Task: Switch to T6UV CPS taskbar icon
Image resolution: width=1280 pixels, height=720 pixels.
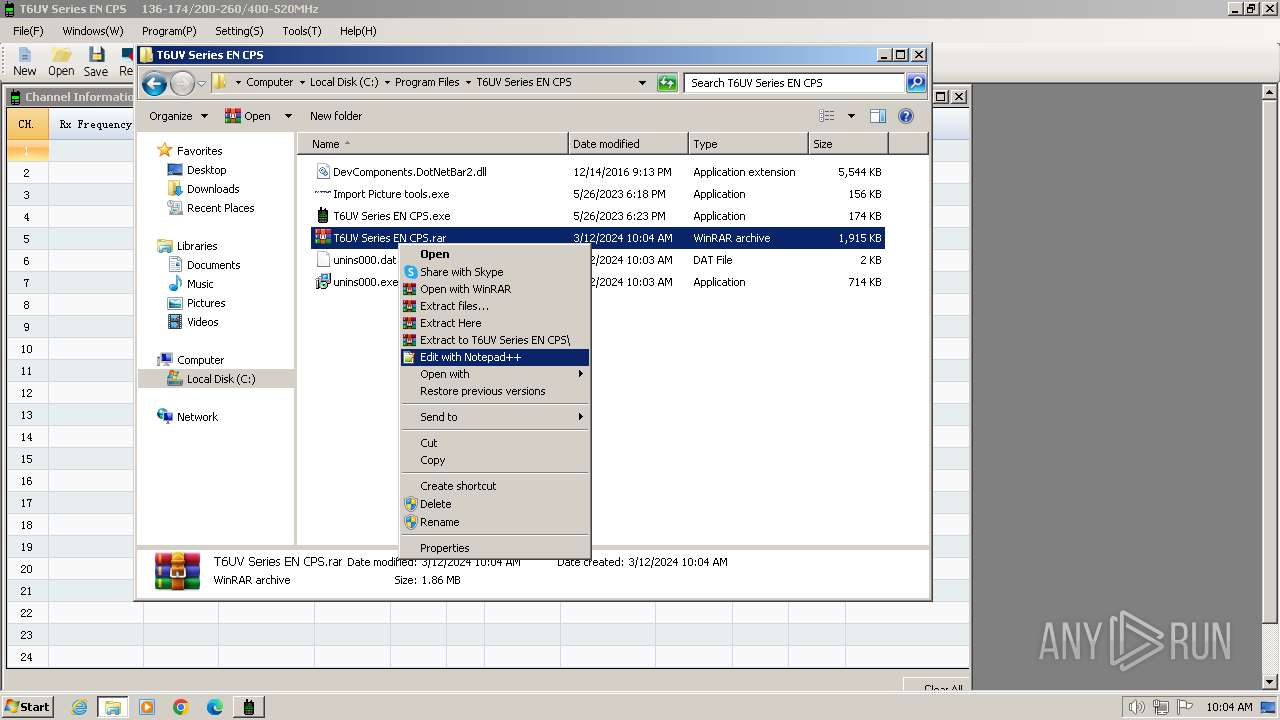Action: coord(248,707)
